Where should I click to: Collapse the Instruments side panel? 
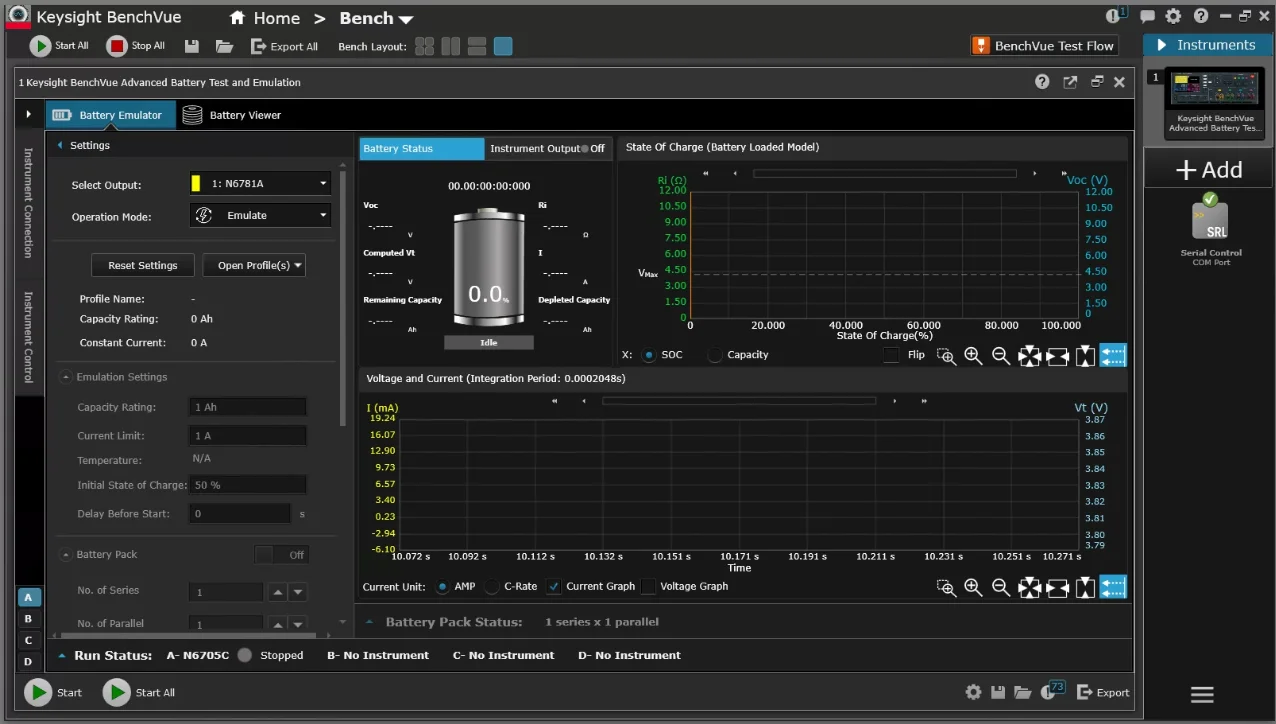(1161, 45)
